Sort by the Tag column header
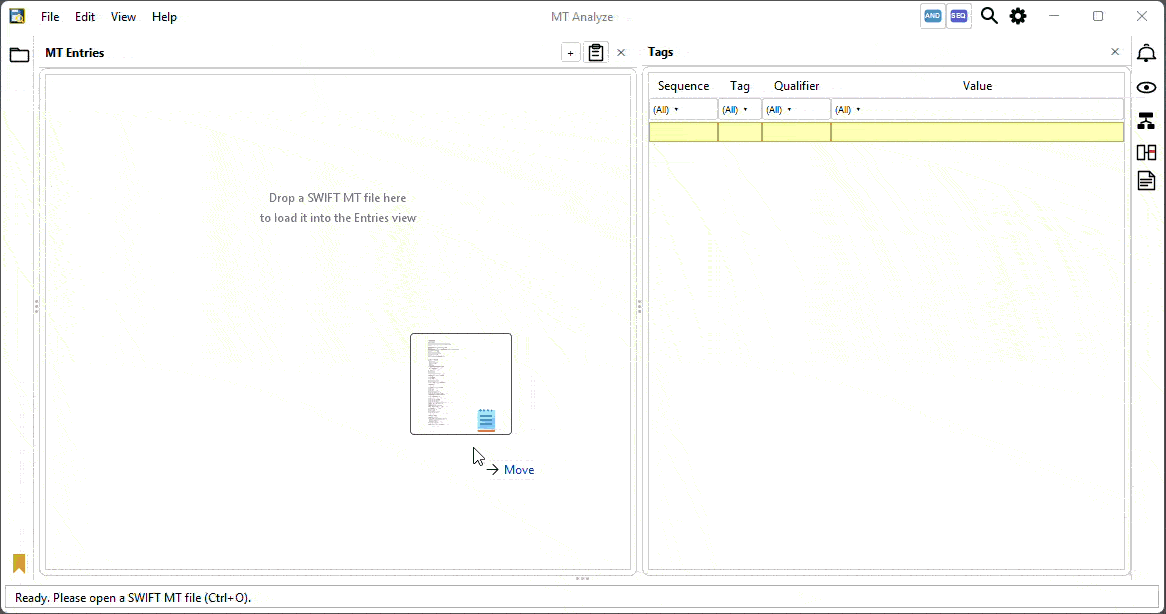This screenshot has width=1166, height=614. coord(740,85)
